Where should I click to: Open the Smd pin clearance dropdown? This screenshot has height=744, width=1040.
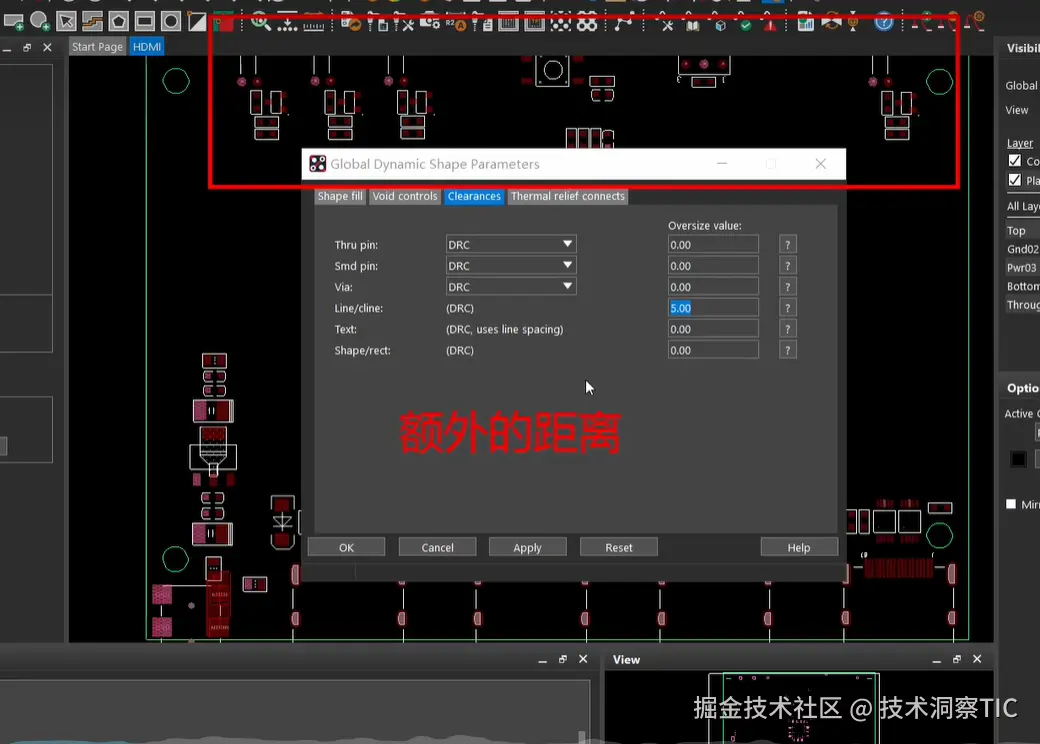tap(511, 265)
